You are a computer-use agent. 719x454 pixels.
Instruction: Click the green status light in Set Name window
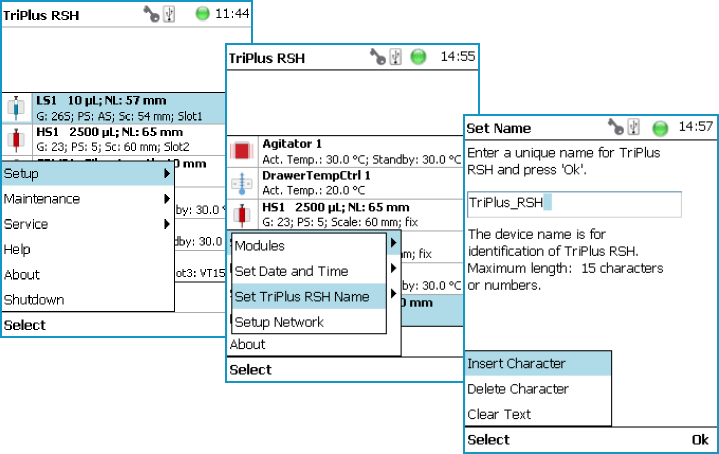[x=660, y=128]
